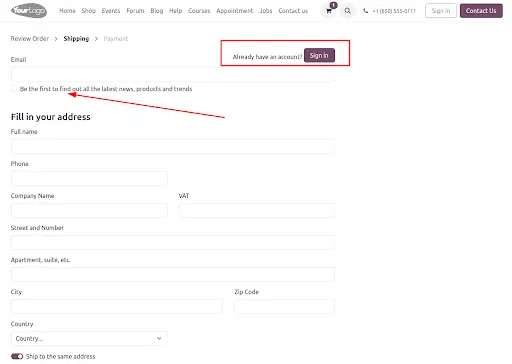Click the Payment breadcrumb step
Screen dimensions: 512x364
click(116, 39)
